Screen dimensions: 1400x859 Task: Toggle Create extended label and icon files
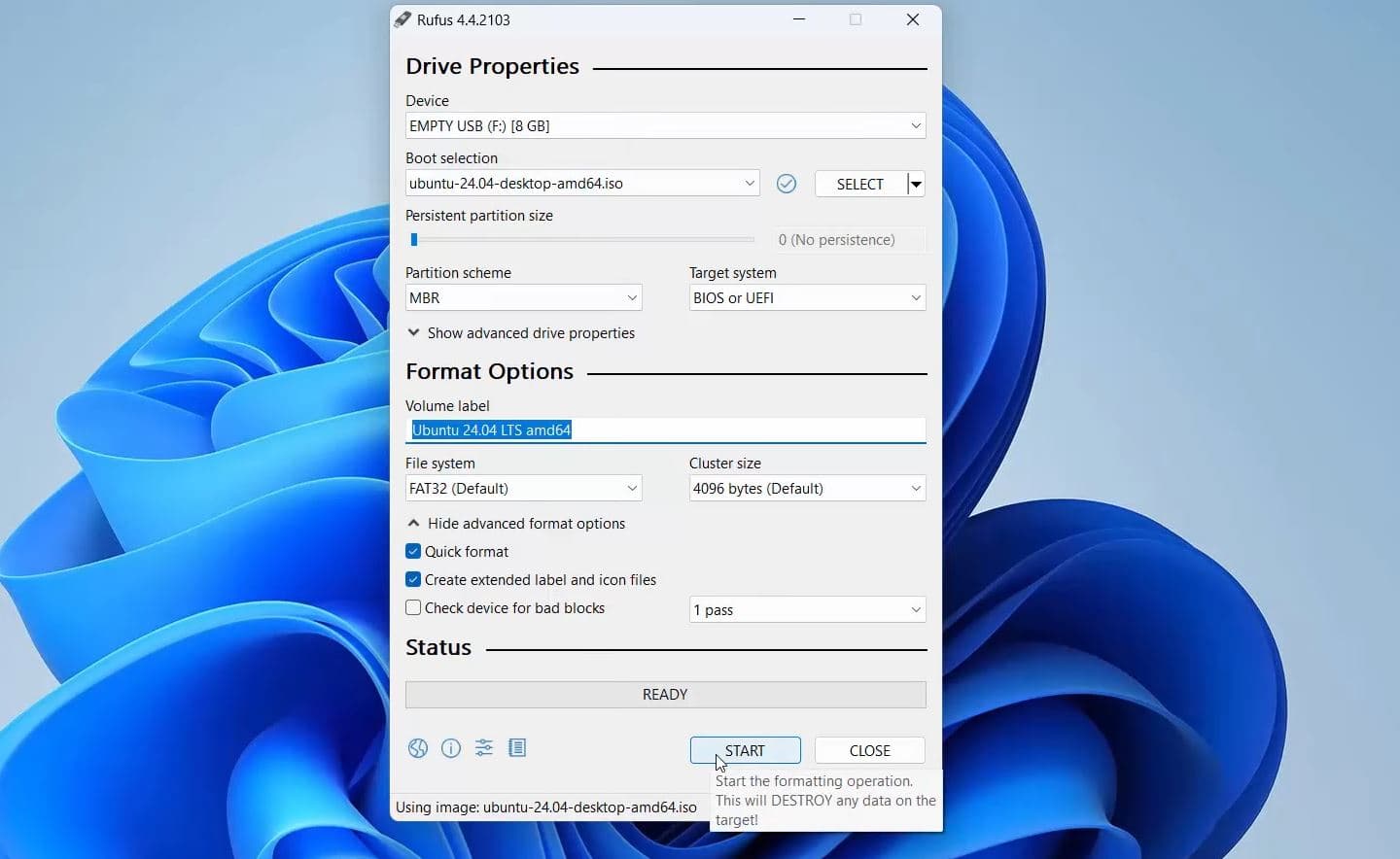[413, 579]
